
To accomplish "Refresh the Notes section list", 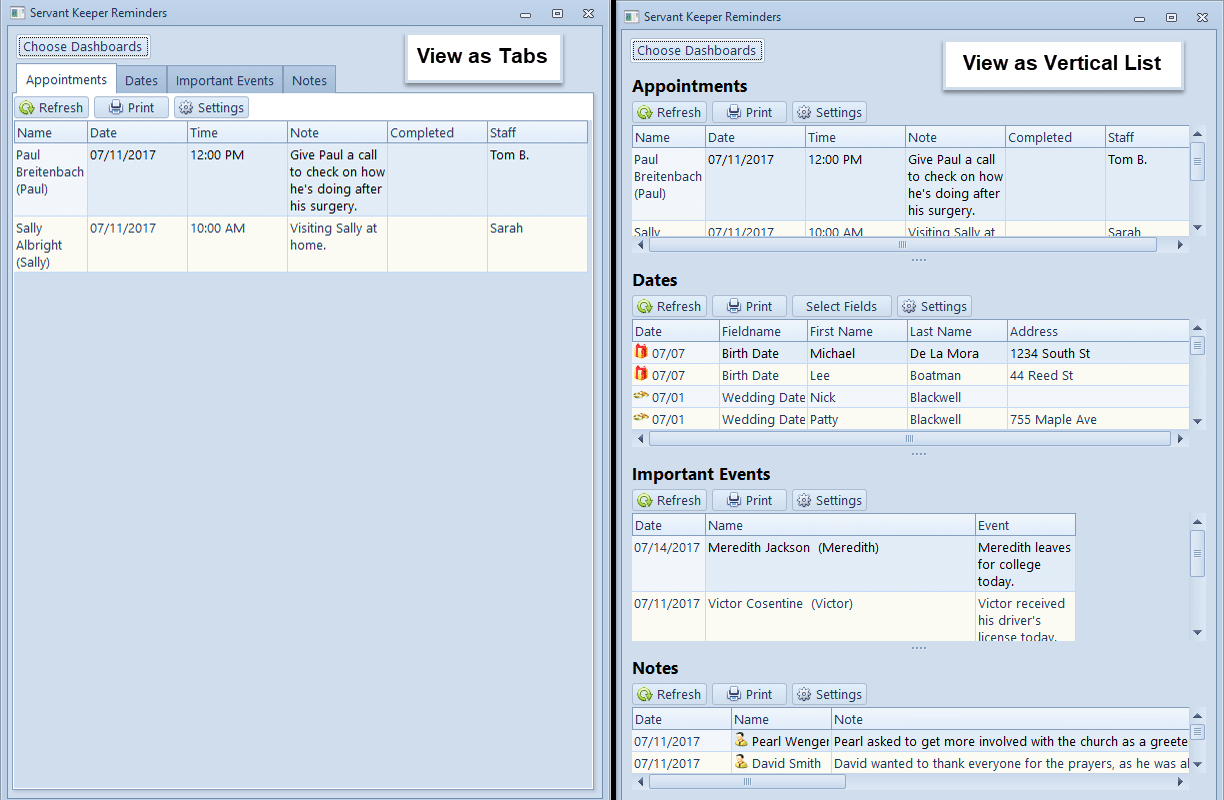I will click(x=670, y=694).
